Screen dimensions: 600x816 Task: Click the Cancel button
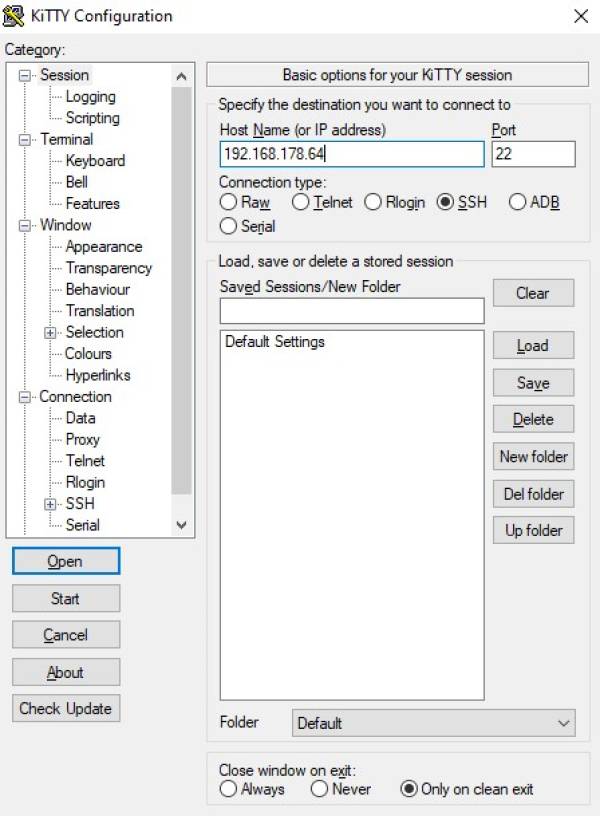coord(66,635)
